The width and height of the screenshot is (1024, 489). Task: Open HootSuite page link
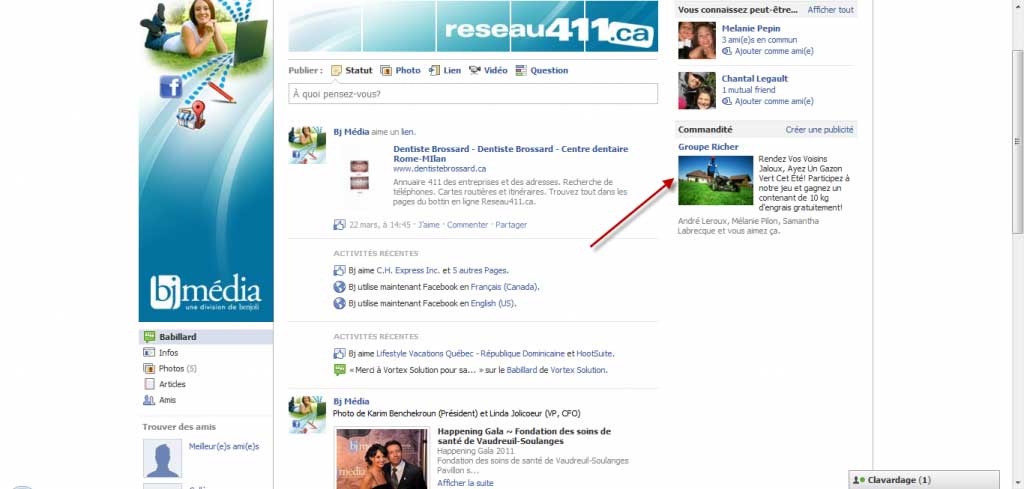click(594, 353)
